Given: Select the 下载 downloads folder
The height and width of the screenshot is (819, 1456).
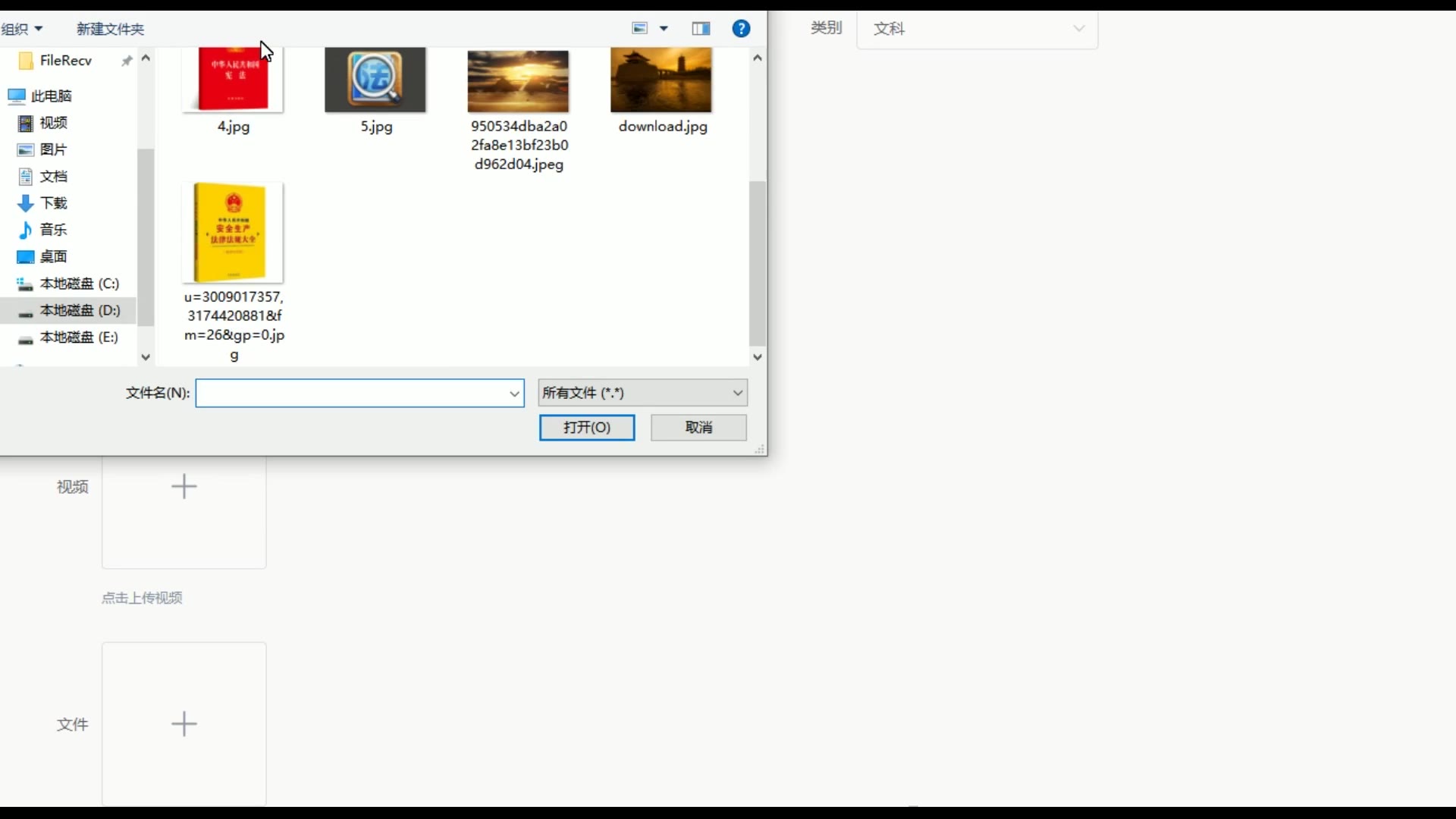Looking at the screenshot, I should [x=53, y=203].
